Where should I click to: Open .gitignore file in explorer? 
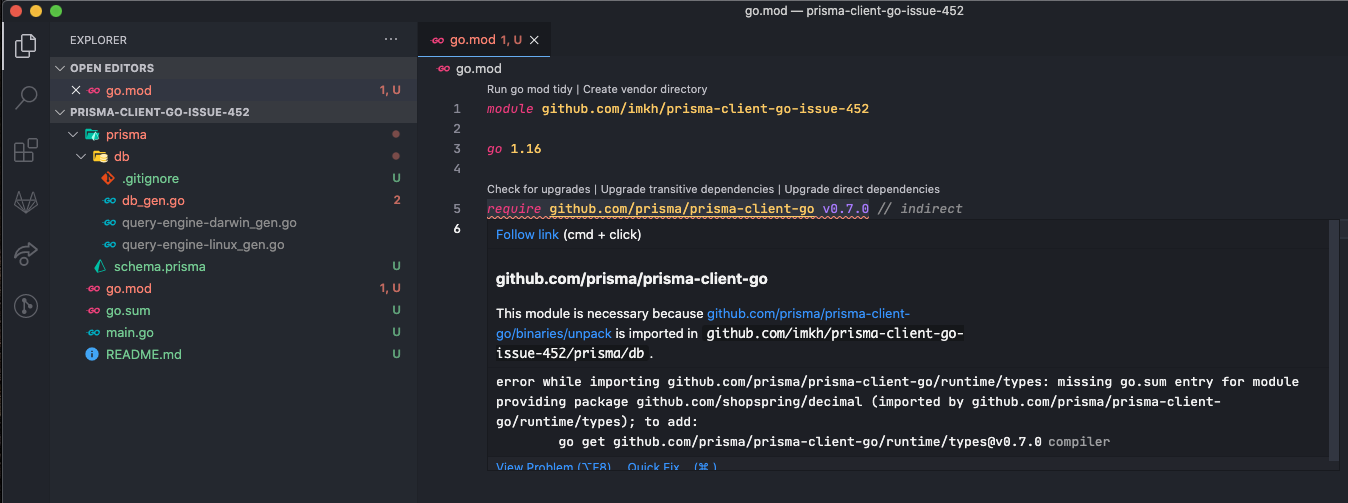(150, 178)
